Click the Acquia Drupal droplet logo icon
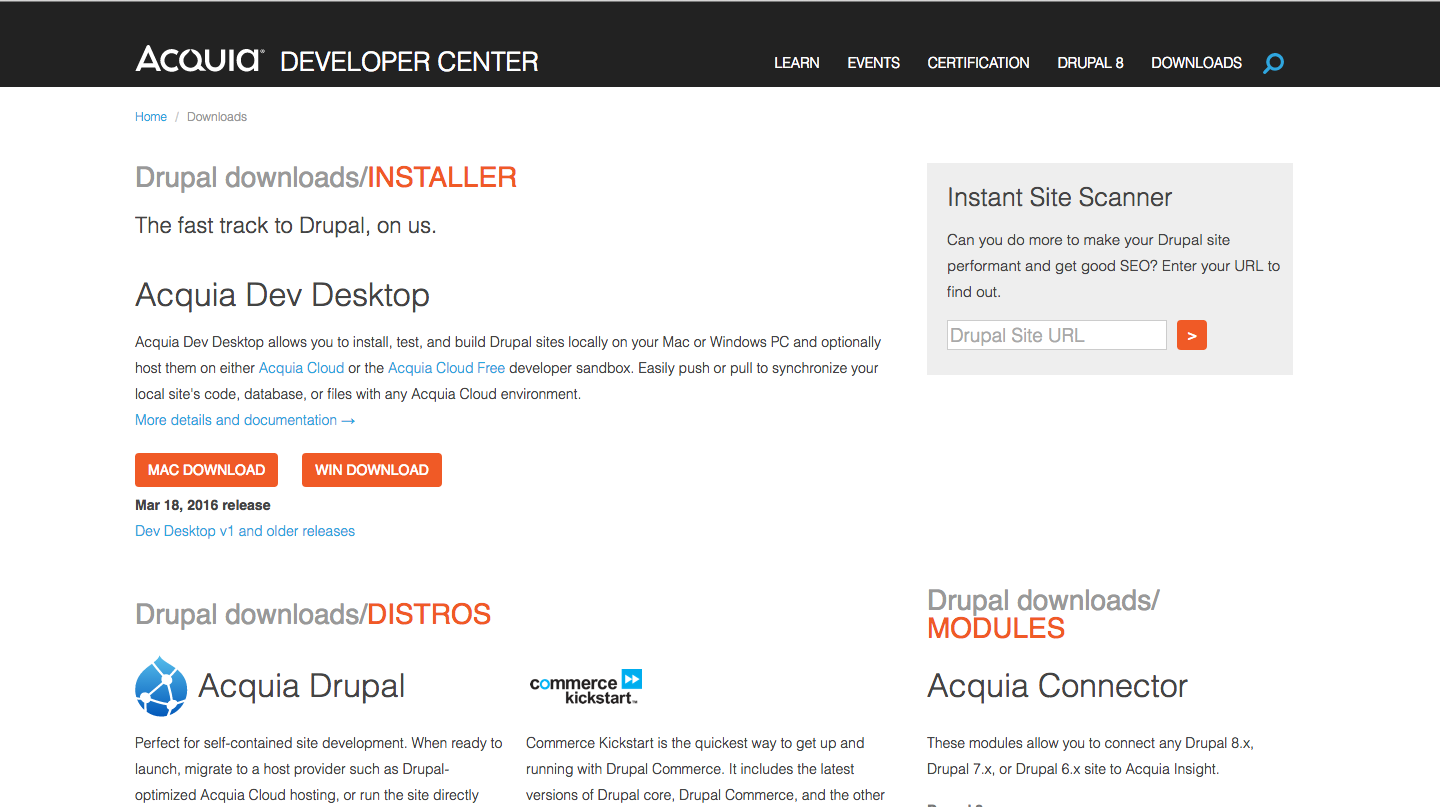 pos(161,686)
